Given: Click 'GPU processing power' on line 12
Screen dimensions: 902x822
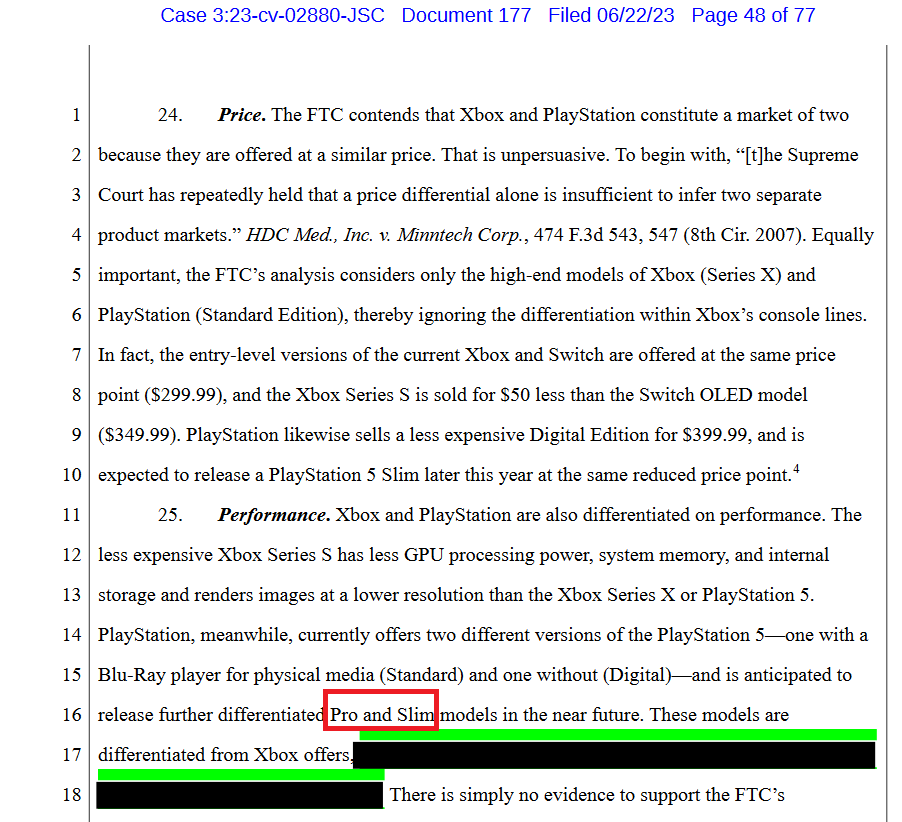Looking at the screenshot, I should [498, 555].
